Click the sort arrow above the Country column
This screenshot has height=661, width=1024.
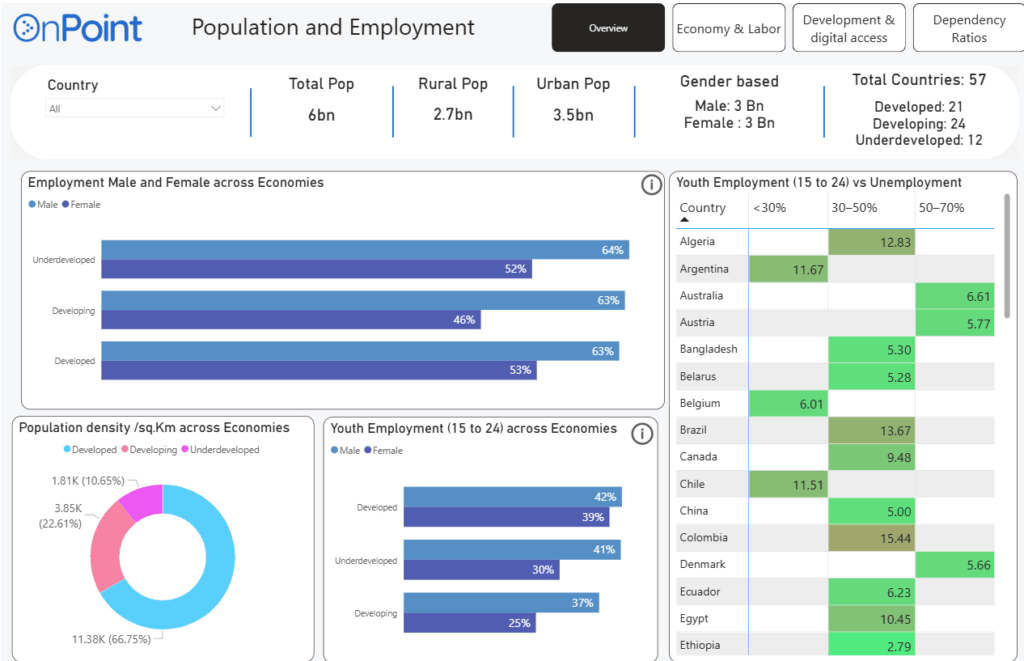pyautogui.click(x=685, y=220)
